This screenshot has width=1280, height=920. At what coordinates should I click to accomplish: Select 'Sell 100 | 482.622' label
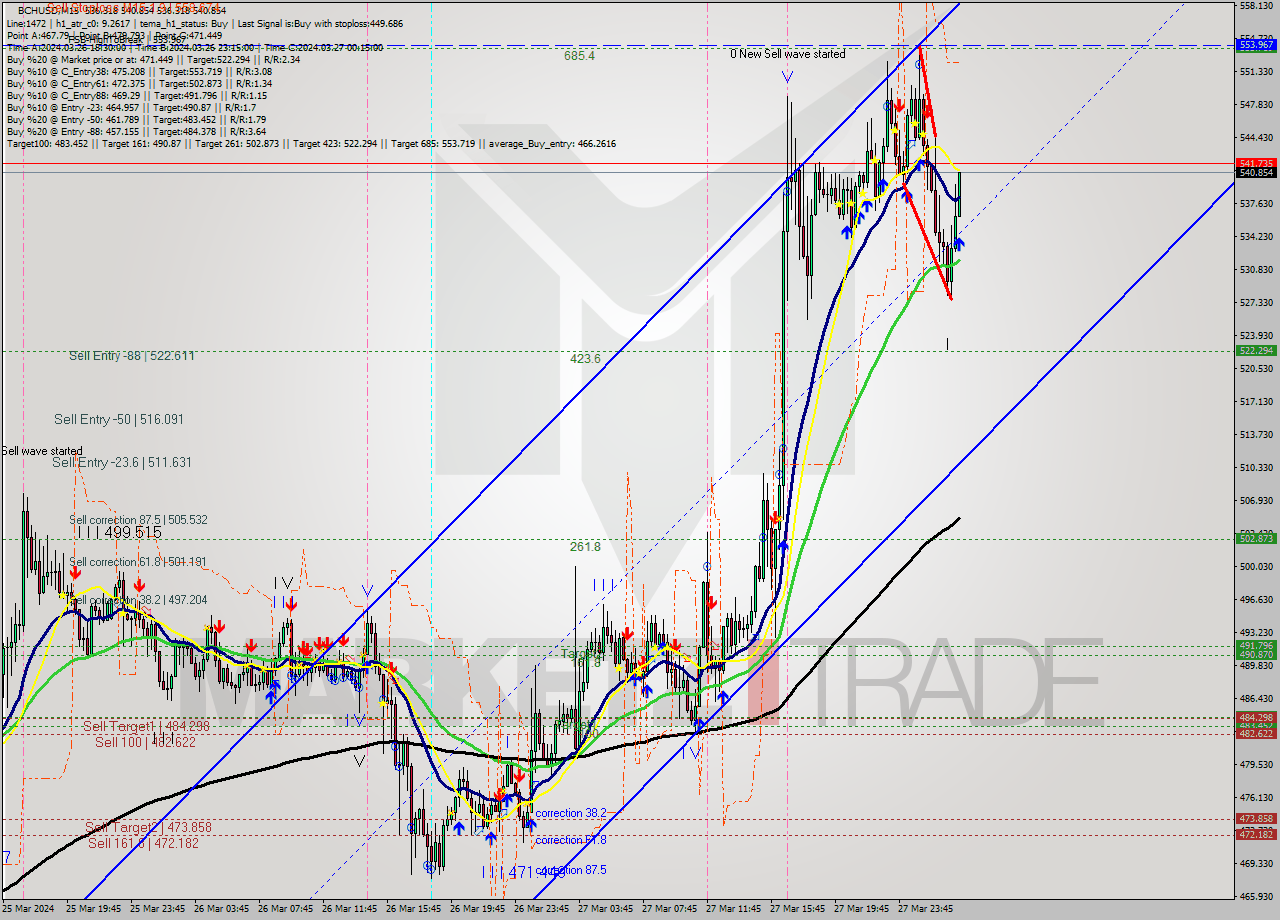coord(145,742)
